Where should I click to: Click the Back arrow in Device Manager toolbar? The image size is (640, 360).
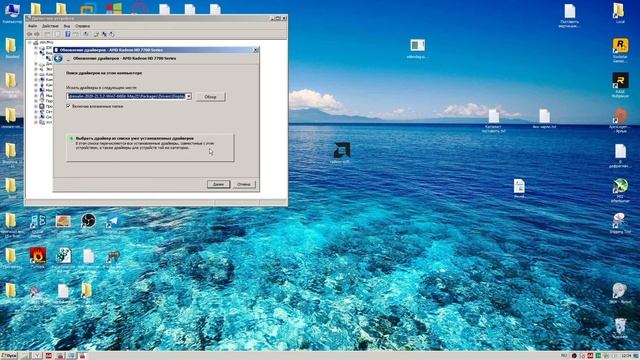(x=29, y=34)
